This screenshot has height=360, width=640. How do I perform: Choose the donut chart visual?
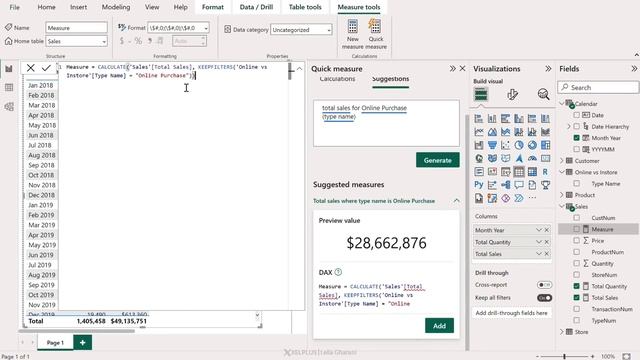(532, 145)
